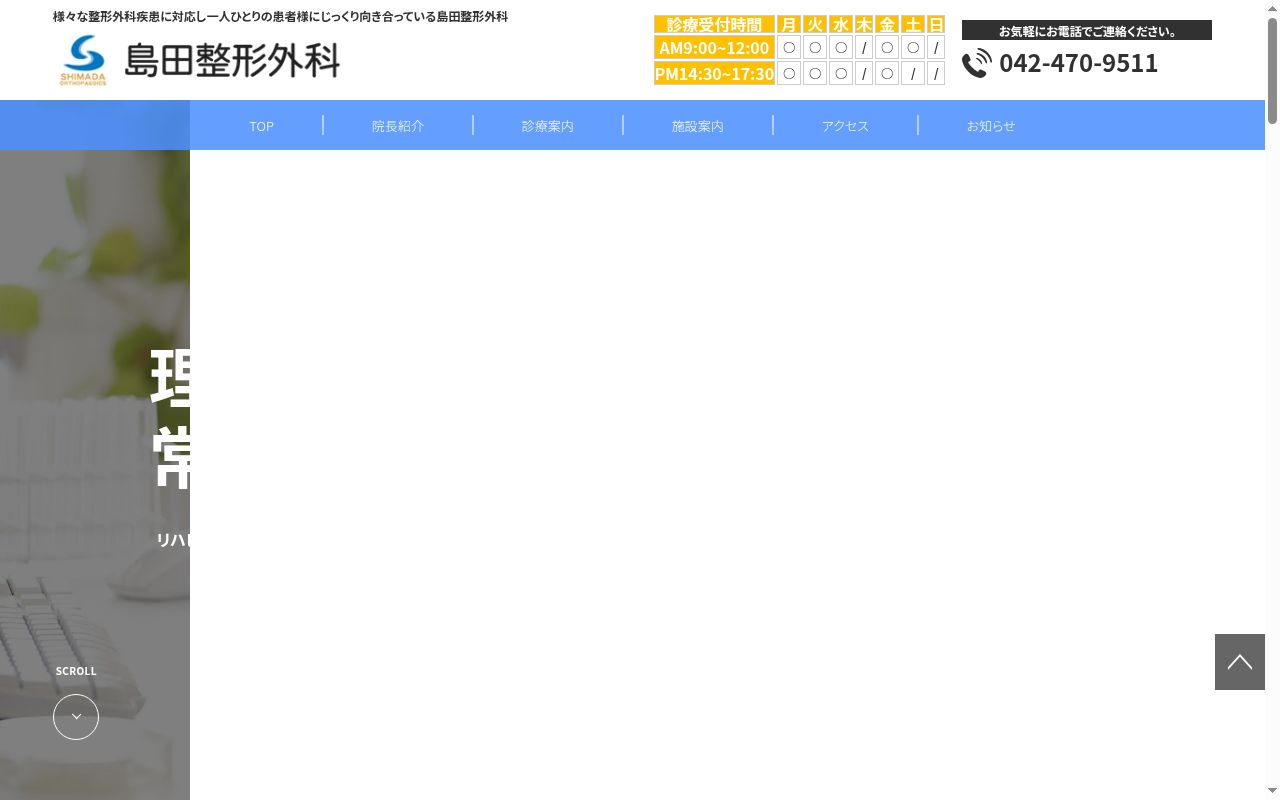
Task: Click the AM9:00~12:00 time cell
Action: [714, 47]
